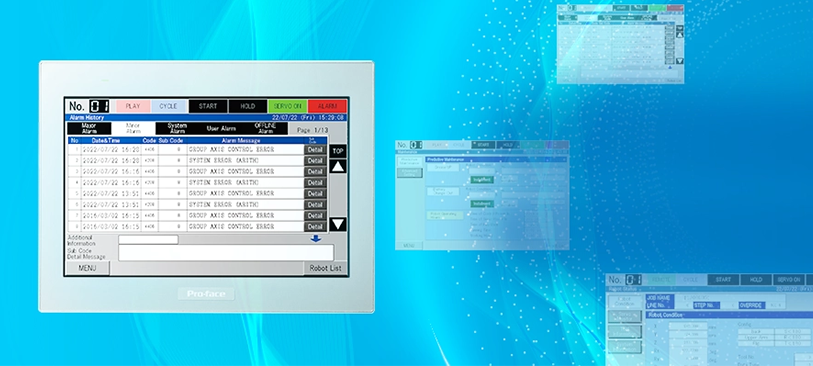813x366 pixels.
Task: Toggle the PLAY mode indicator
Action: coord(133,106)
